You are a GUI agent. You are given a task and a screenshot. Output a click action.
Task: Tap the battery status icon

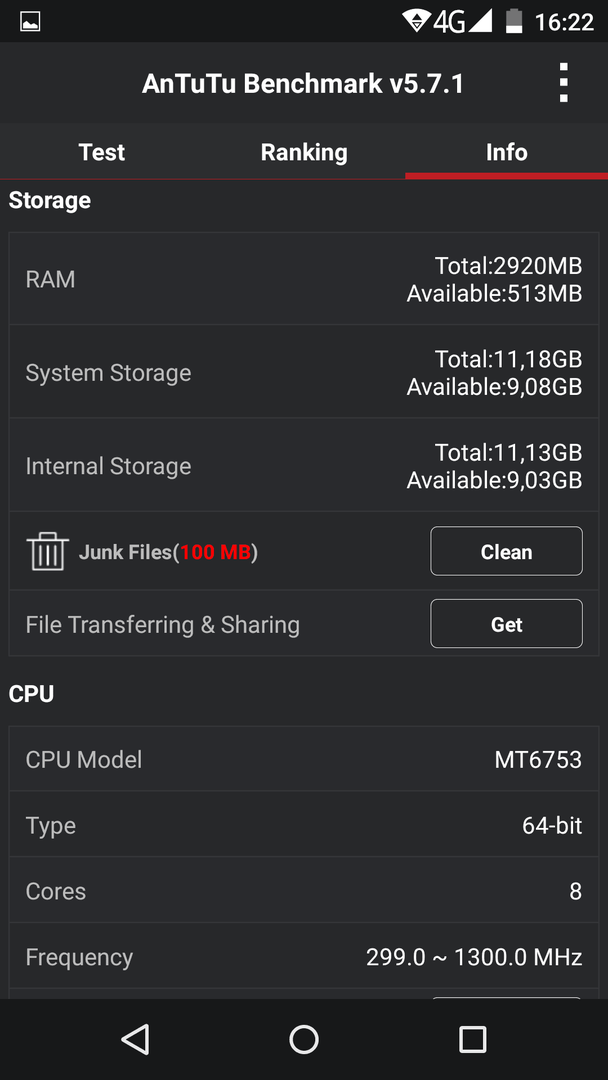pyautogui.click(x=514, y=21)
